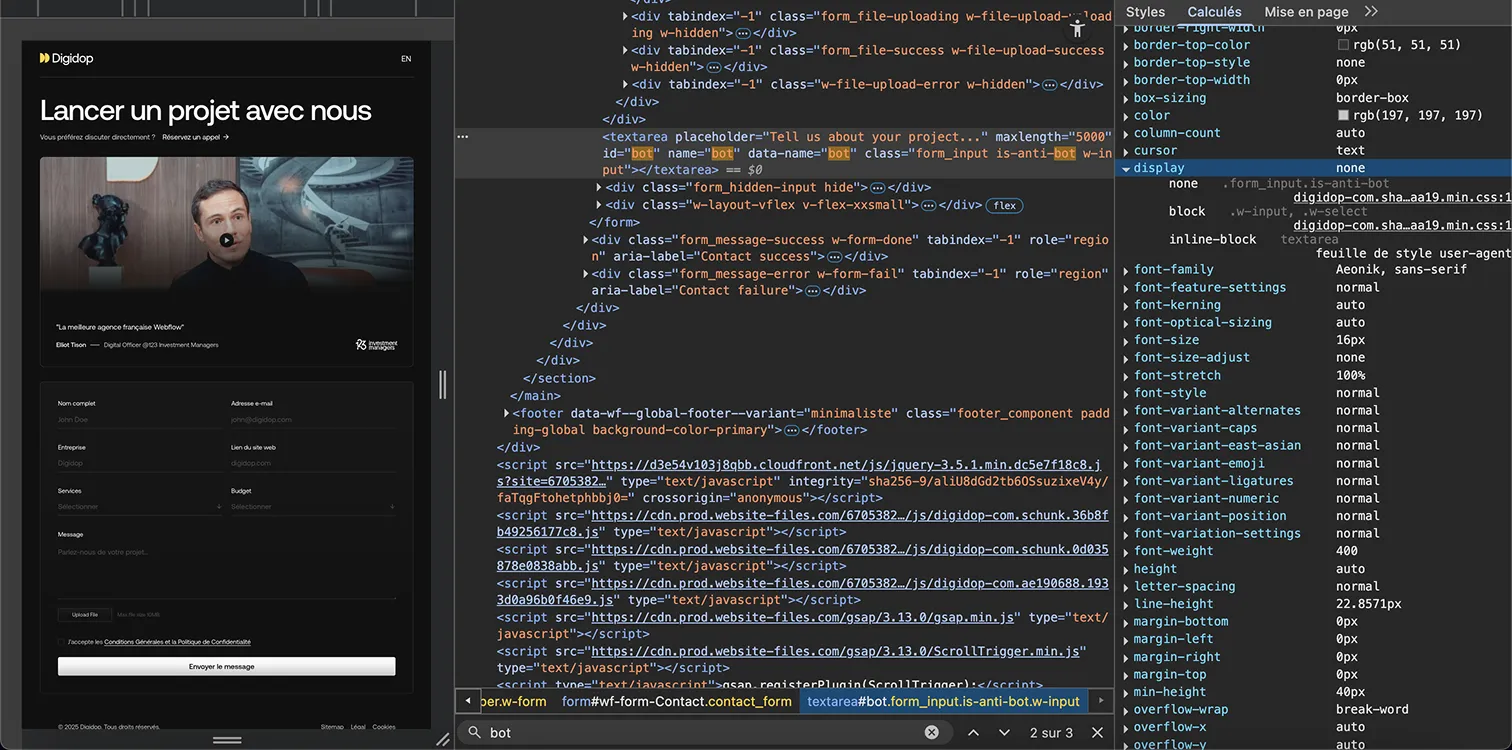This screenshot has height=750, width=1512.
Task: Click the flex badge on w-layout-vflex div
Action: 1004,205
